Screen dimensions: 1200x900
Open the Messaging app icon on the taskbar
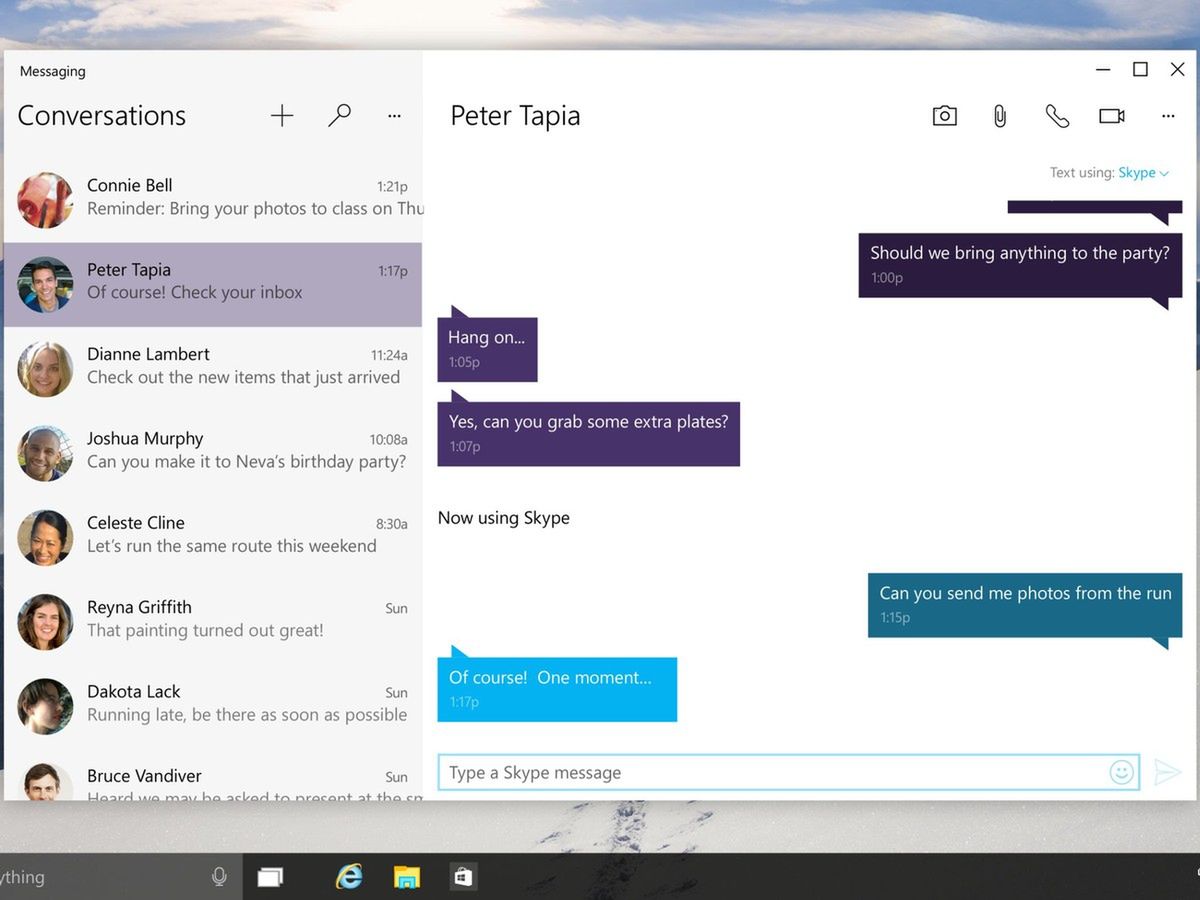click(x=463, y=876)
